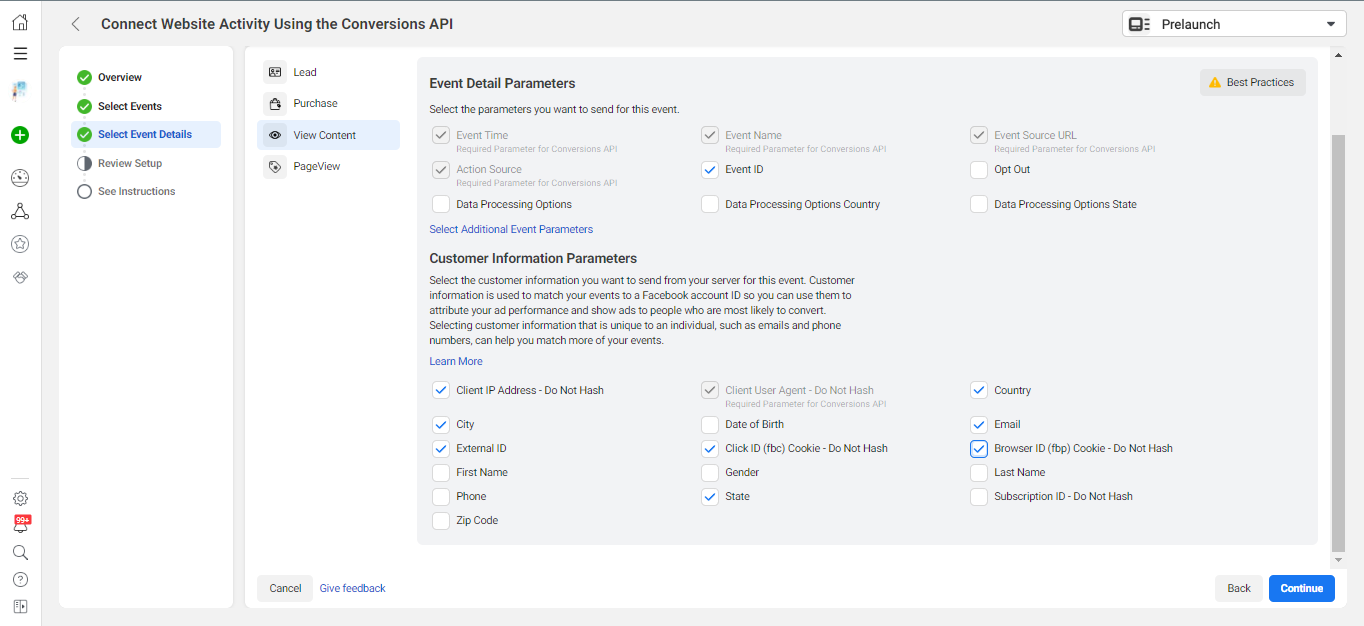Click the back arrow next to title

coord(76,24)
